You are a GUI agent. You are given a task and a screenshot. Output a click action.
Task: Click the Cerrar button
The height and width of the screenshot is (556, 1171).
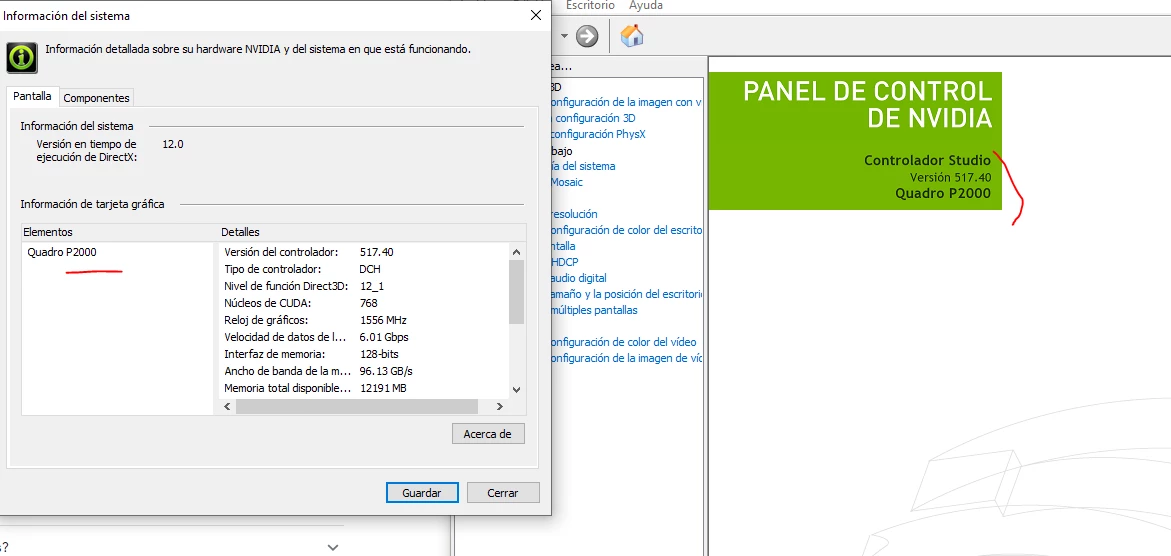click(x=503, y=493)
